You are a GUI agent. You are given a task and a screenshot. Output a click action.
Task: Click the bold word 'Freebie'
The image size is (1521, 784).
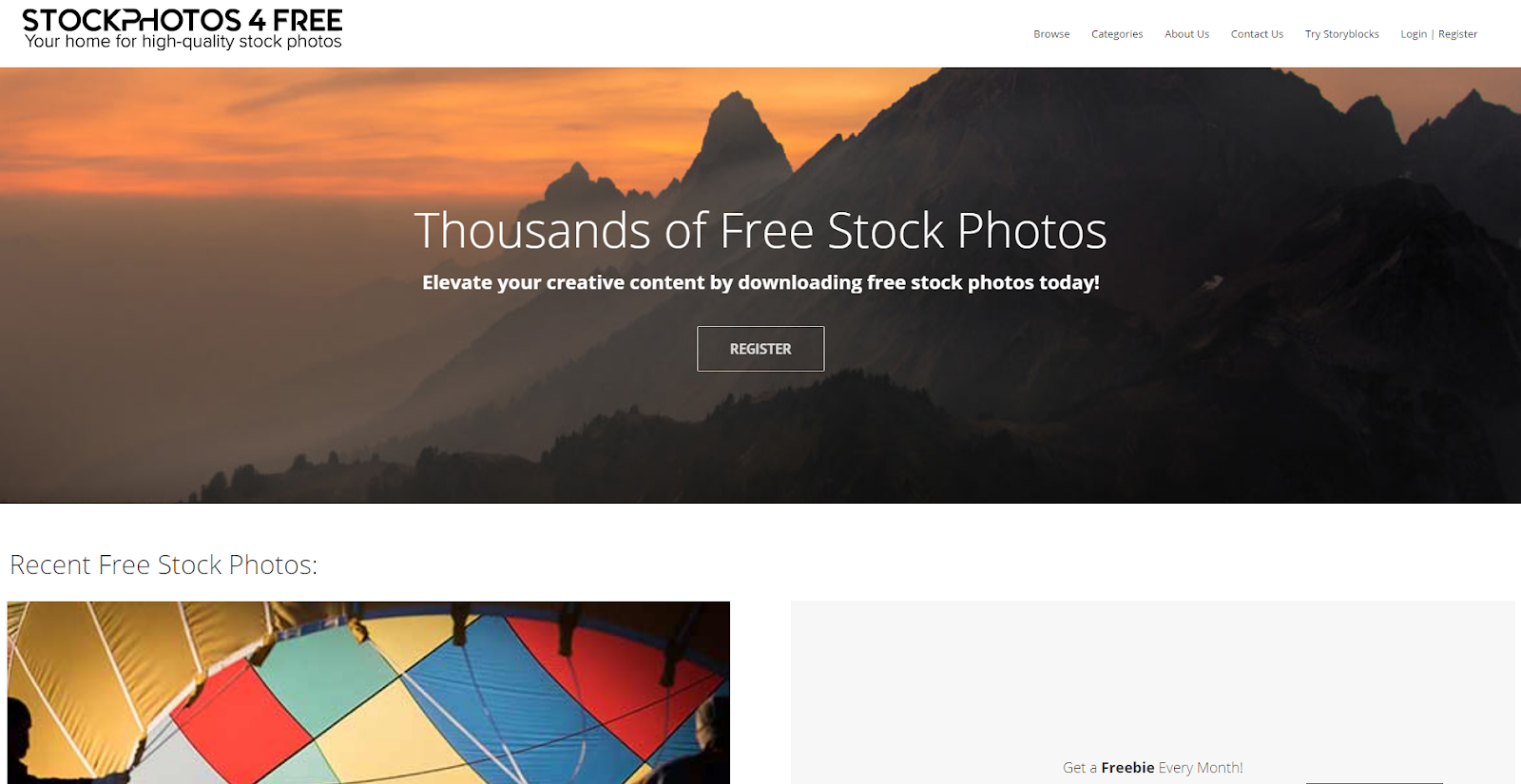pyautogui.click(x=1127, y=768)
